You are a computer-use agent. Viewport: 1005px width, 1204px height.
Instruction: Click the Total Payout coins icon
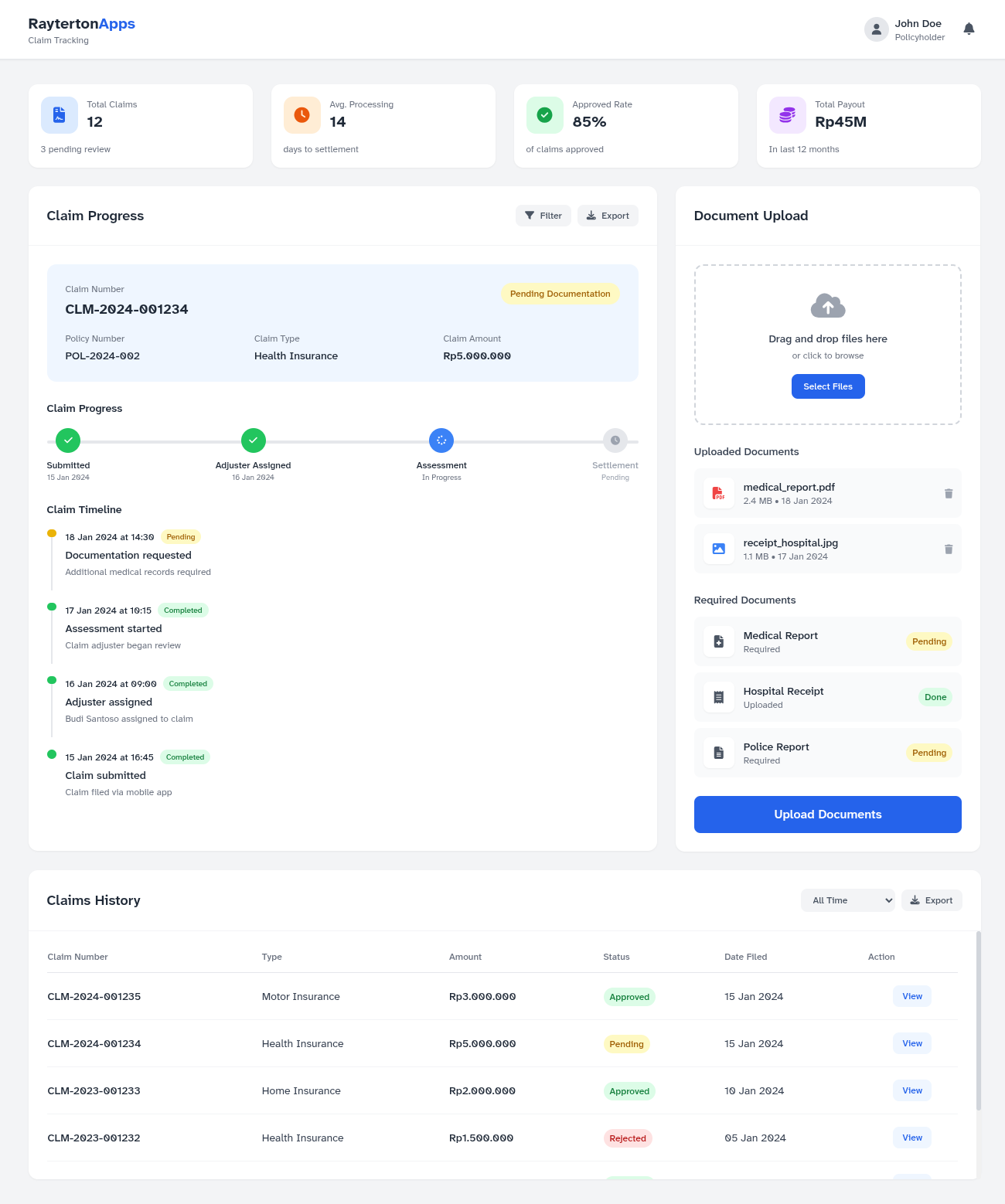coord(787,114)
